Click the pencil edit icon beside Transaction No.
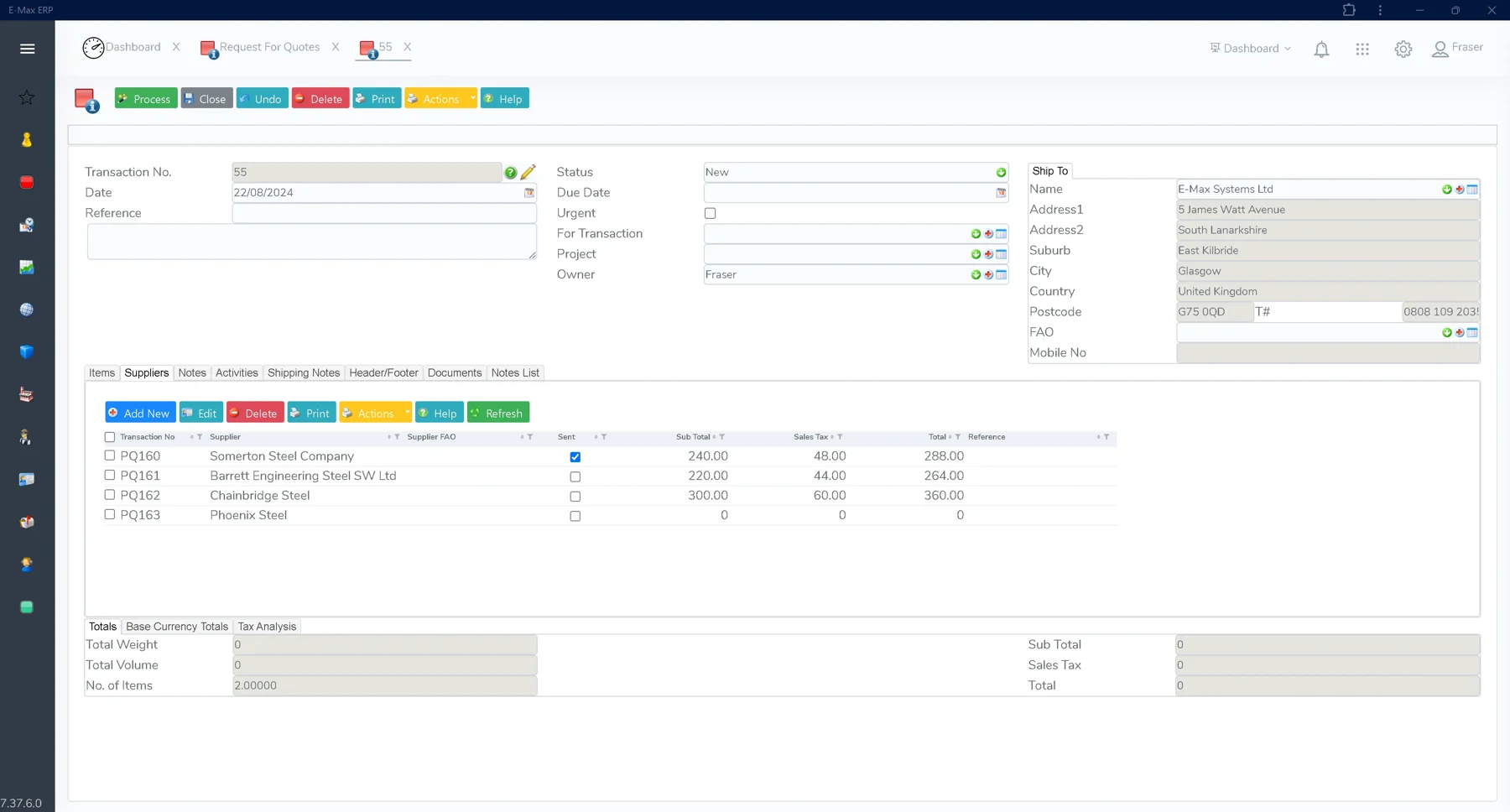This screenshot has width=1510, height=812. pyautogui.click(x=528, y=172)
